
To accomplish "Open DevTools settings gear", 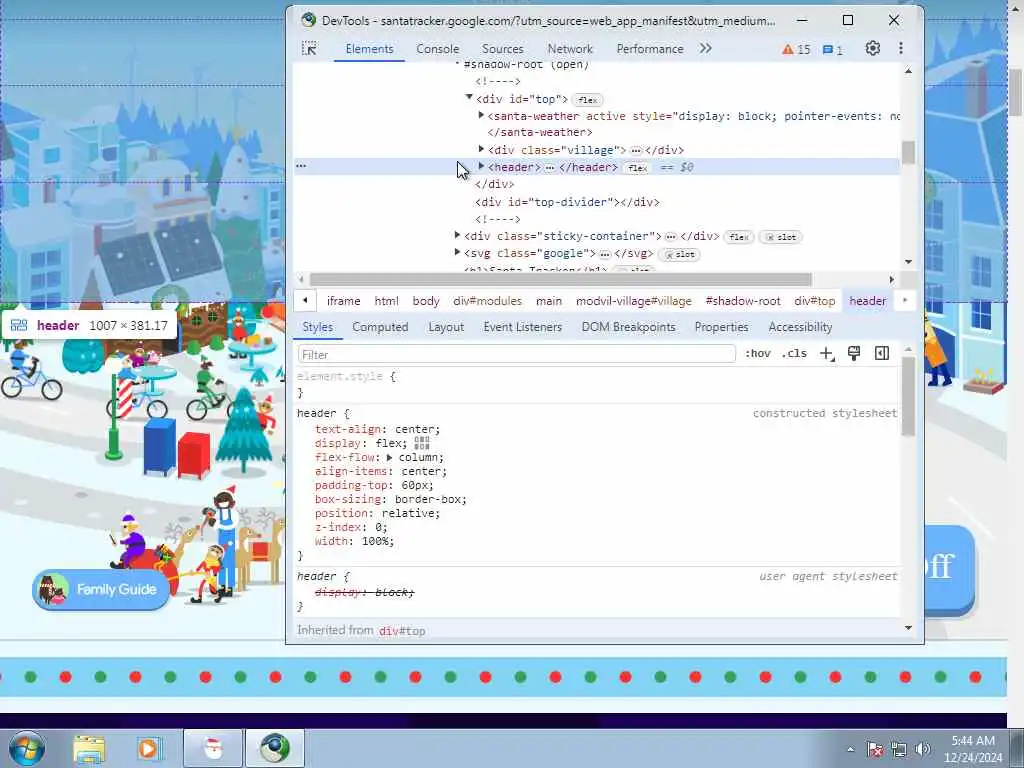I will pos(872,48).
